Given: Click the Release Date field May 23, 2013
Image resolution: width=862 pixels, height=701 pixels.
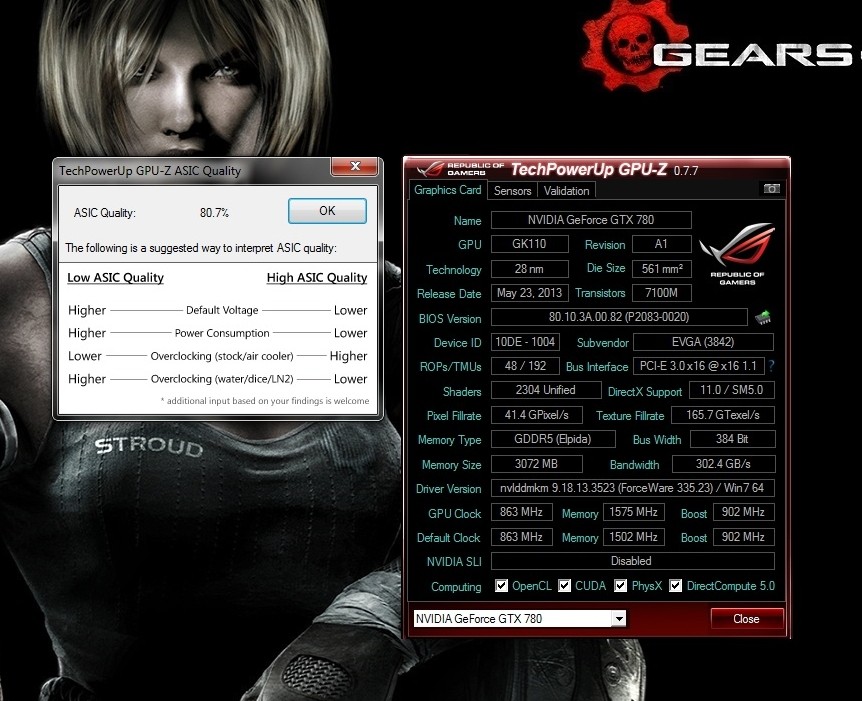Looking at the screenshot, I should pyautogui.click(x=529, y=293).
